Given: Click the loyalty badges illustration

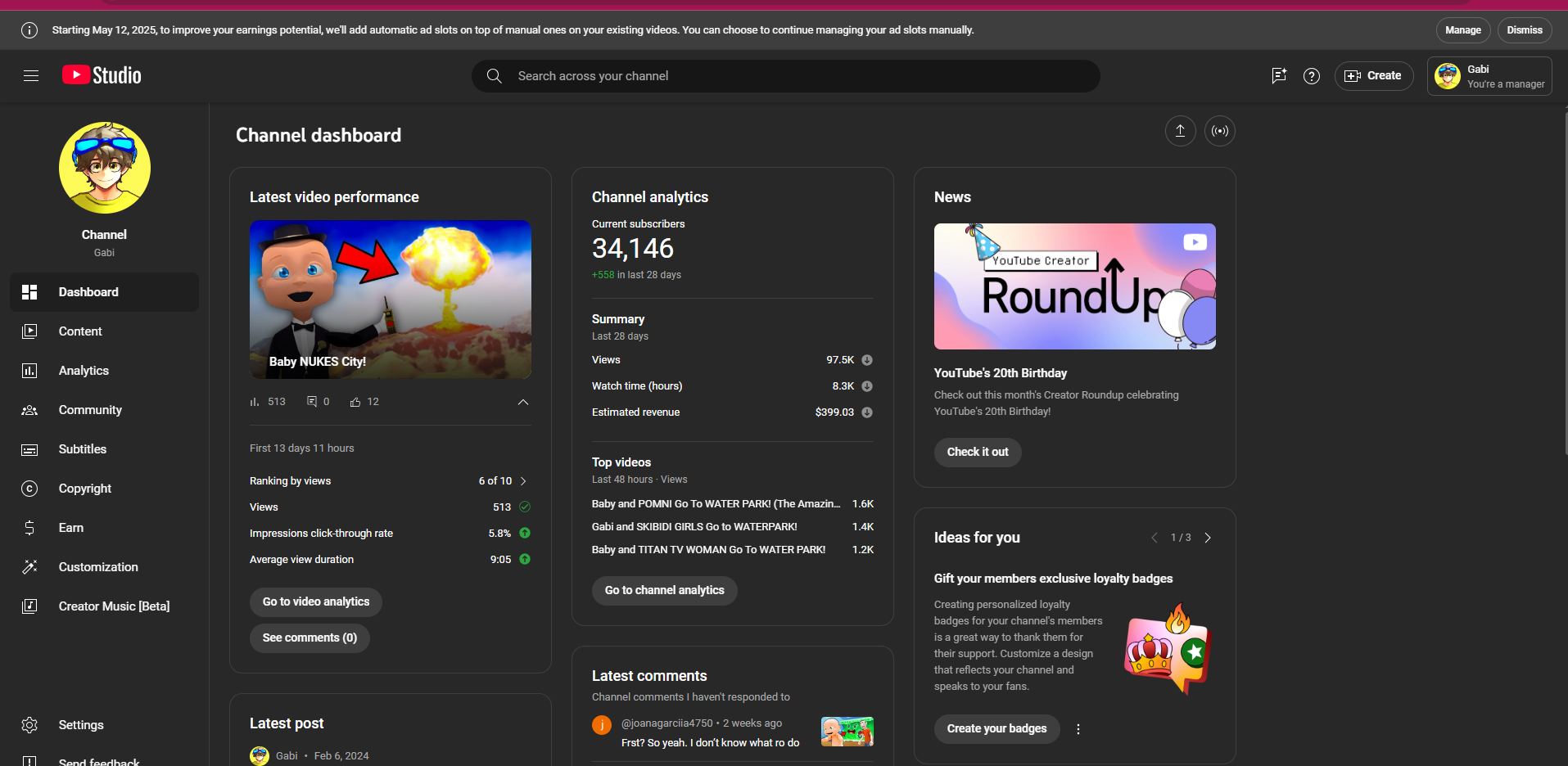Looking at the screenshot, I should click(1168, 648).
